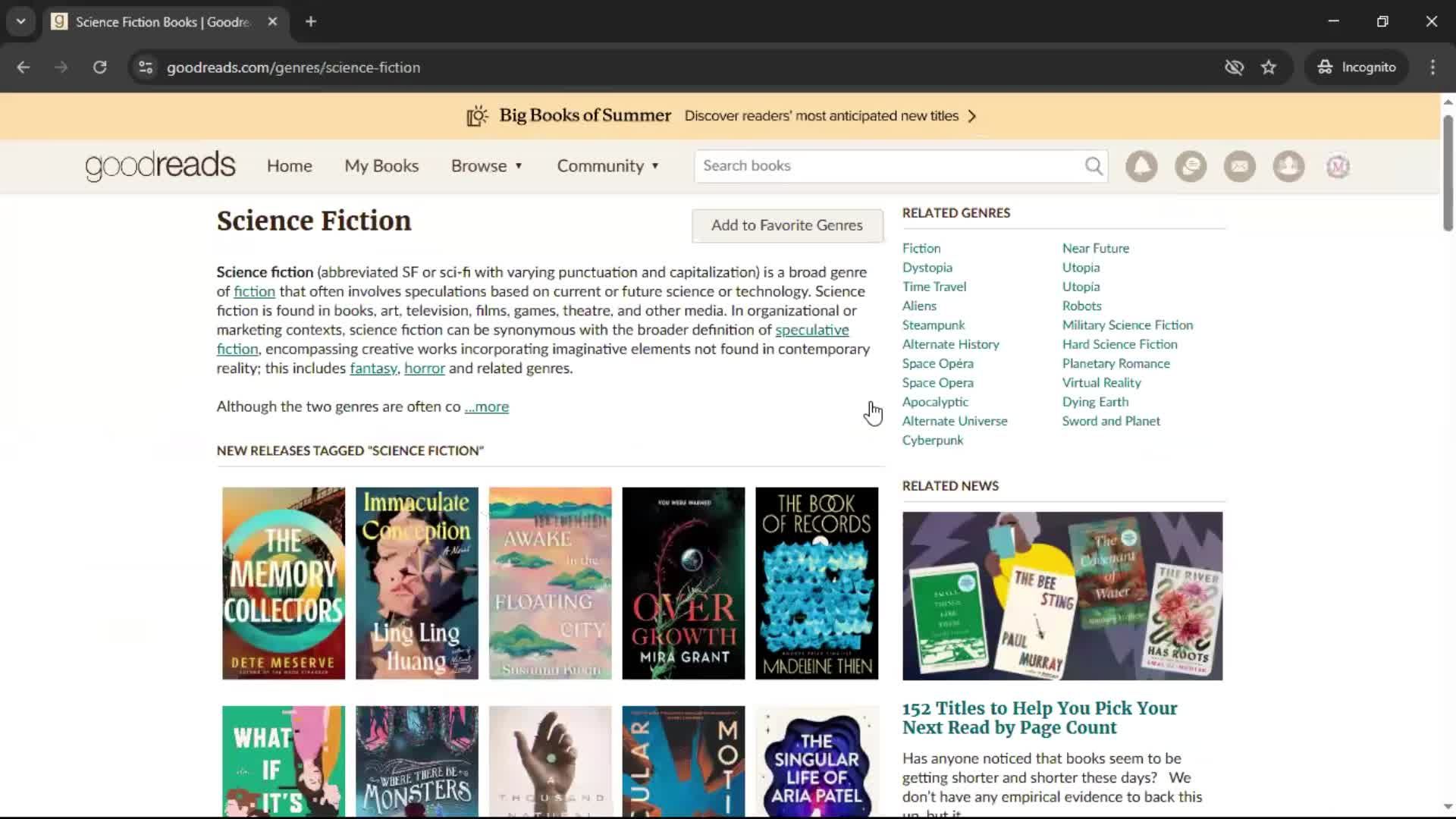
Task: Open the Aliens related genre
Action: tap(919, 306)
